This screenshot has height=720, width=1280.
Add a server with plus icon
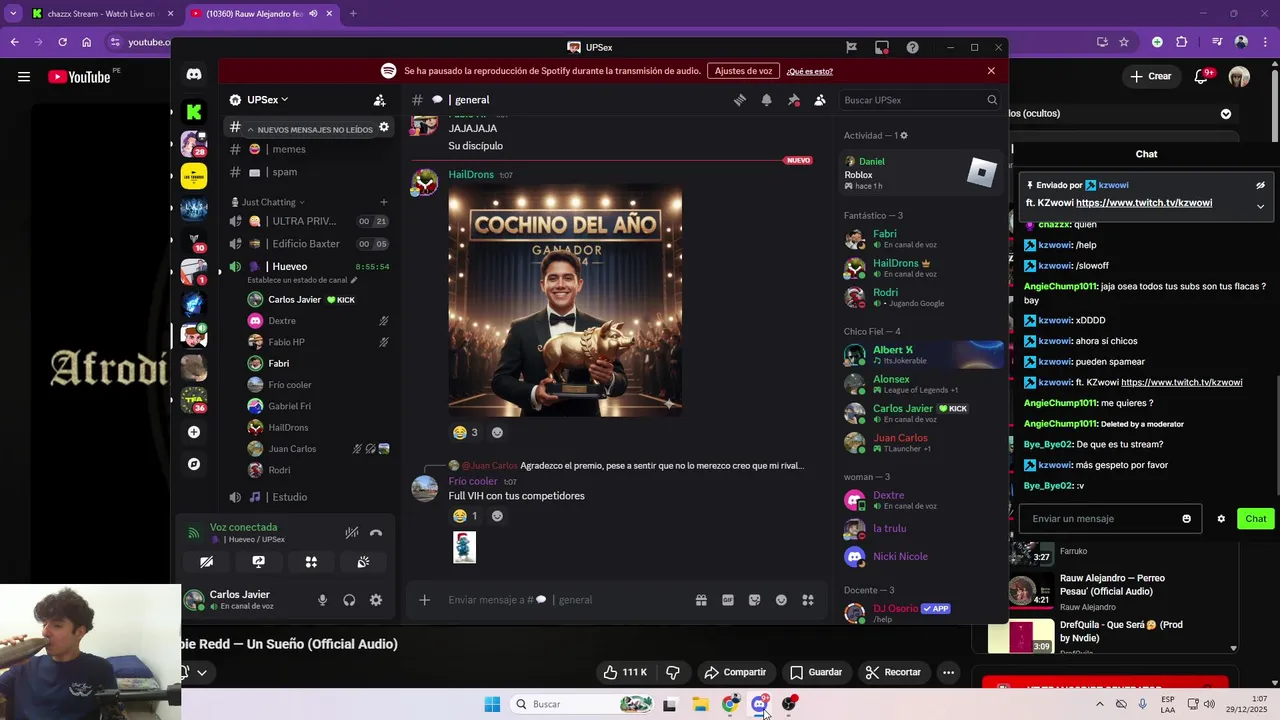coord(194,432)
